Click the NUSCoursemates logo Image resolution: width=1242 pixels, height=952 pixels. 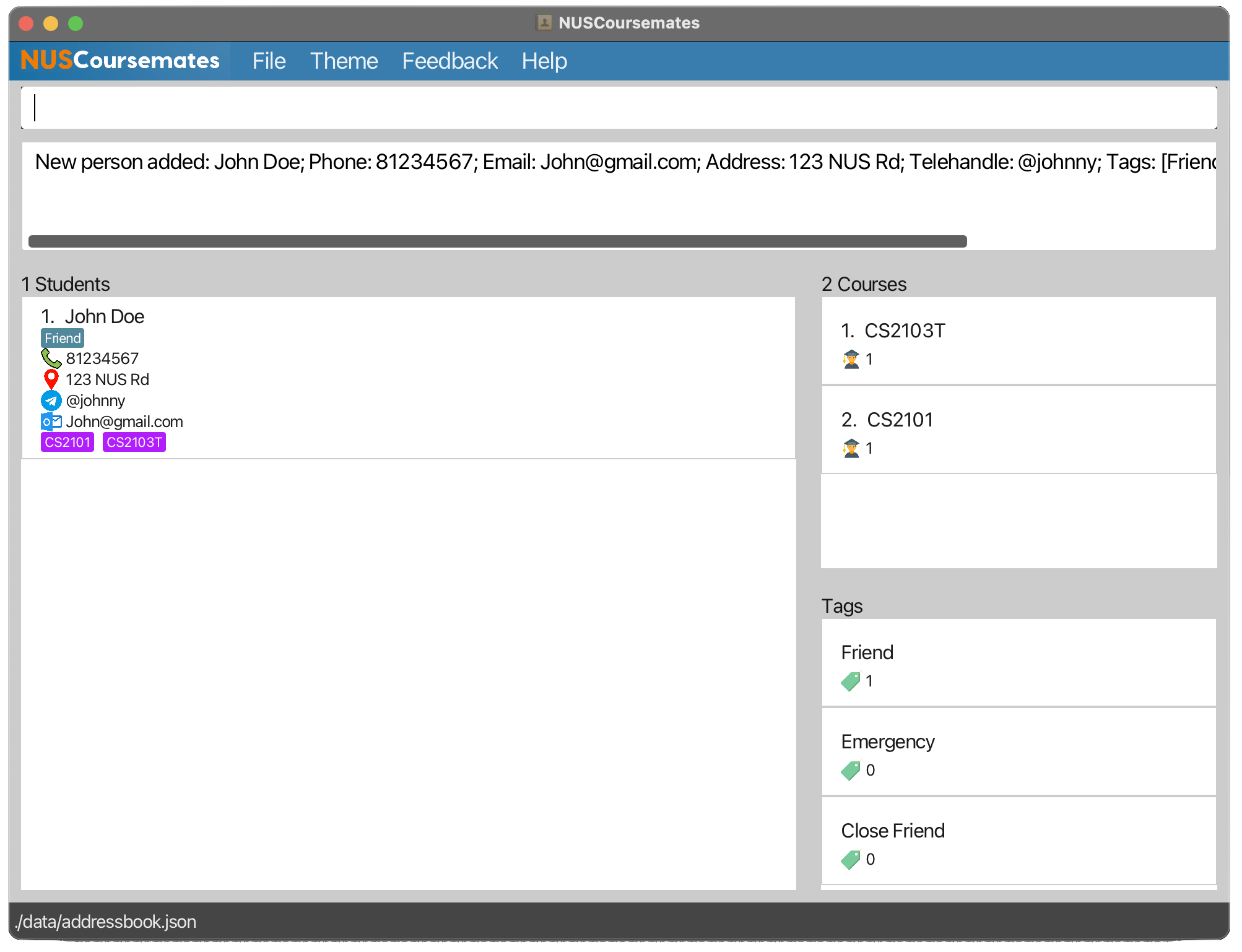coord(120,61)
